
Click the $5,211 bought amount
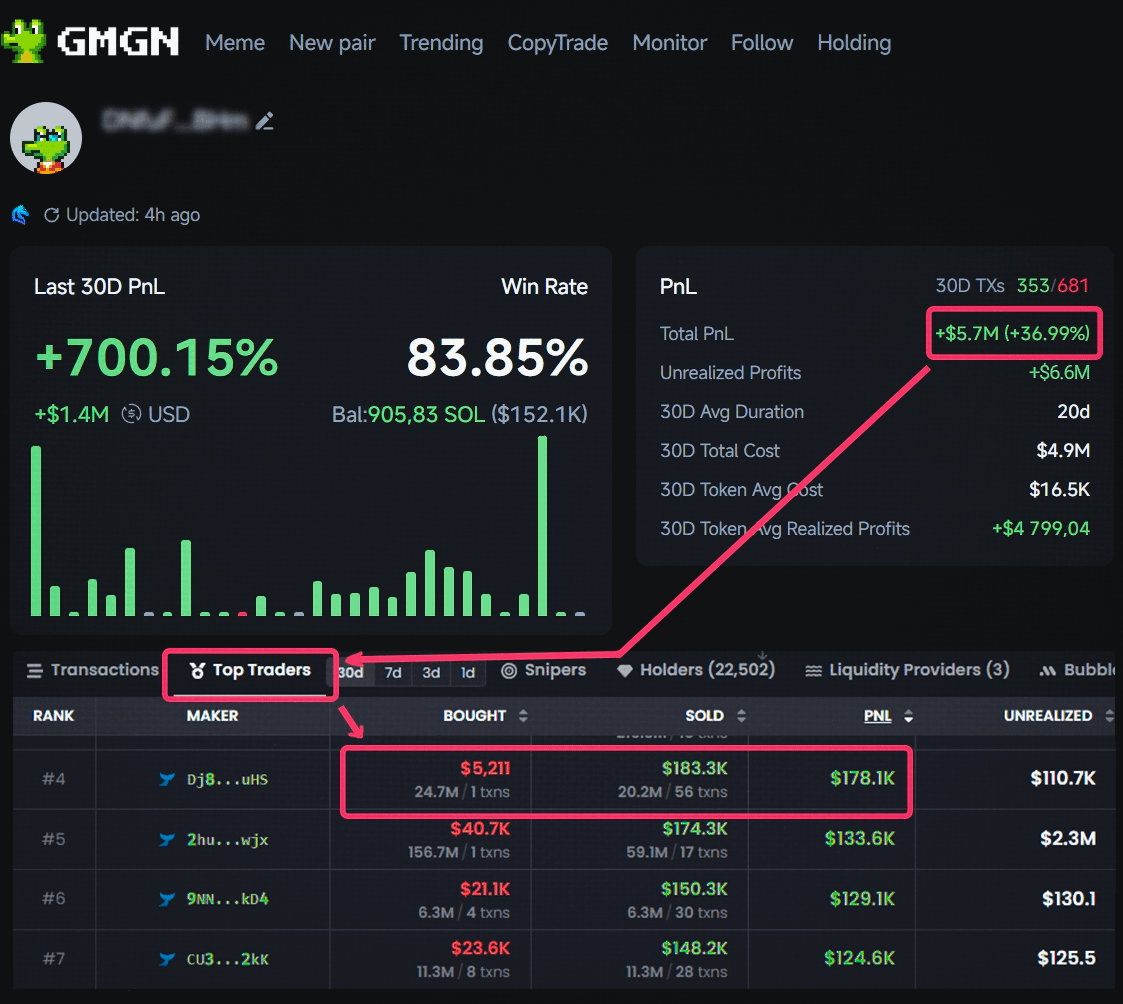[x=485, y=768]
